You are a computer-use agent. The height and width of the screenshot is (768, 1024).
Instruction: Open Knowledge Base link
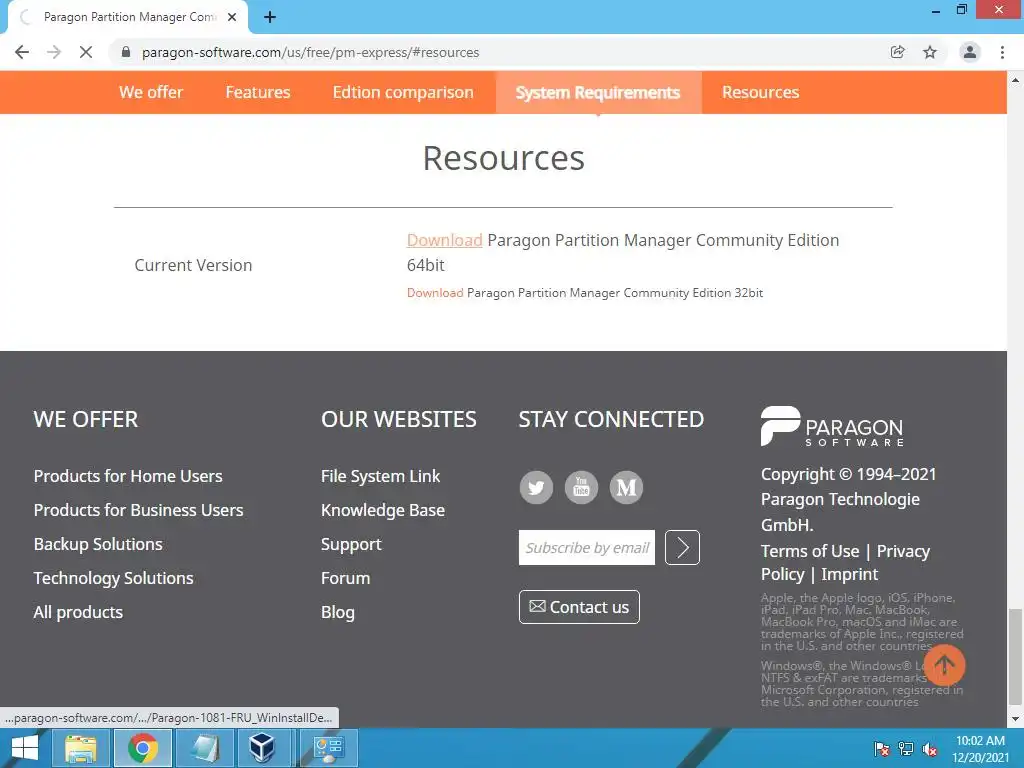(383, 510)
